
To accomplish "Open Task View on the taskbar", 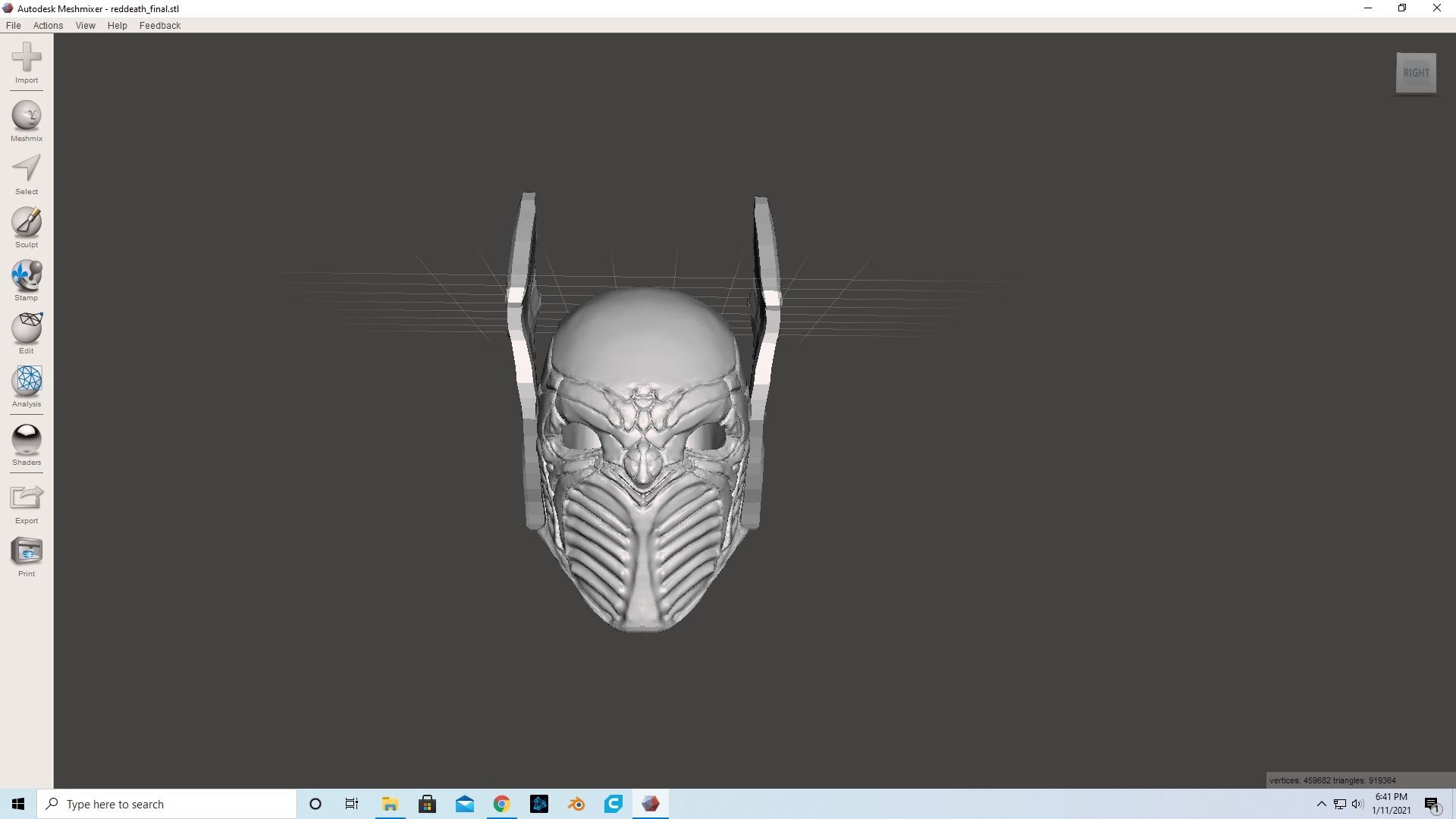I will pos(352,804).
